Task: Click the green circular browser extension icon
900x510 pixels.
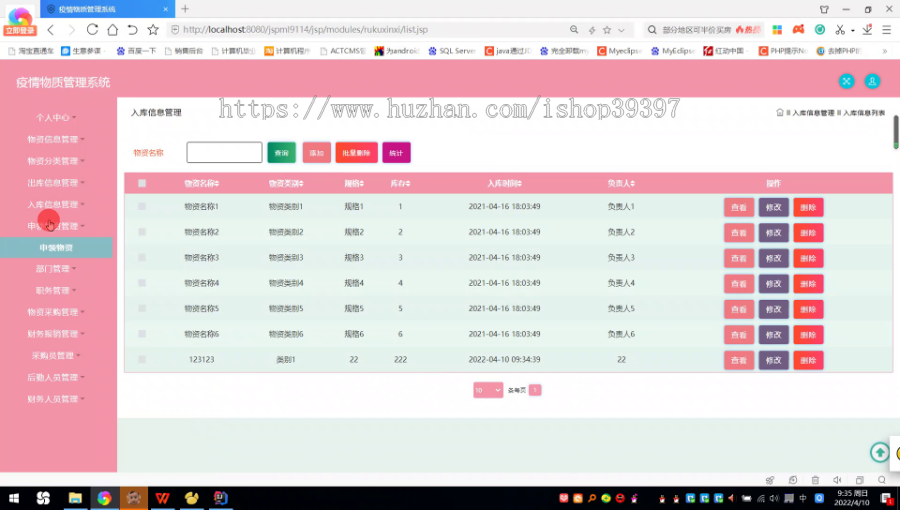Action: pyautogui.click(x=820, y=29)
